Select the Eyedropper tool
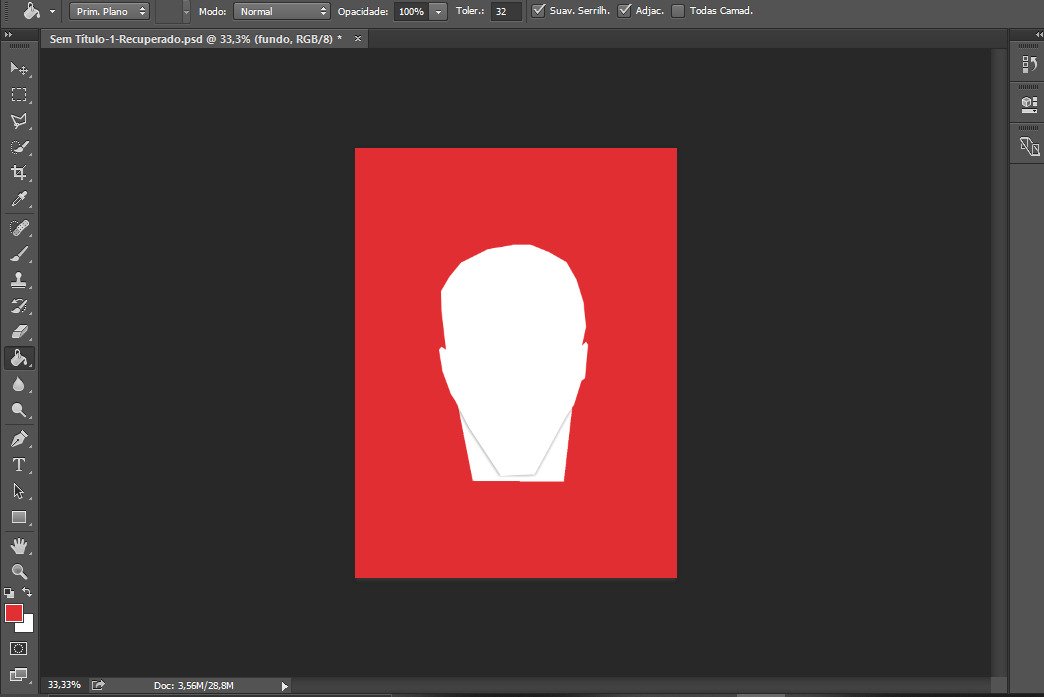The image size is (1044, 697). [19, 198]
